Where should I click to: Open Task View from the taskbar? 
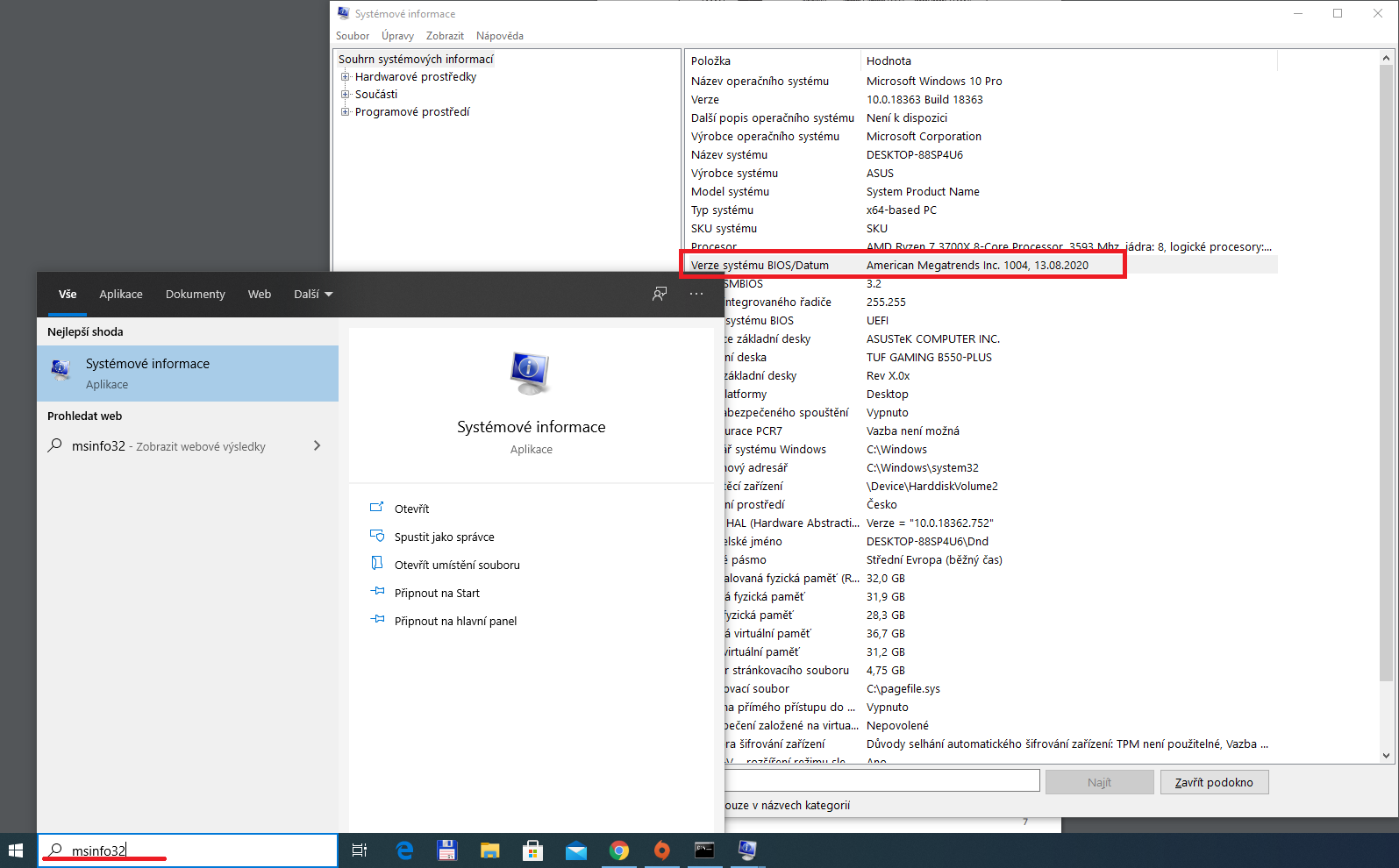click(359, 850)
